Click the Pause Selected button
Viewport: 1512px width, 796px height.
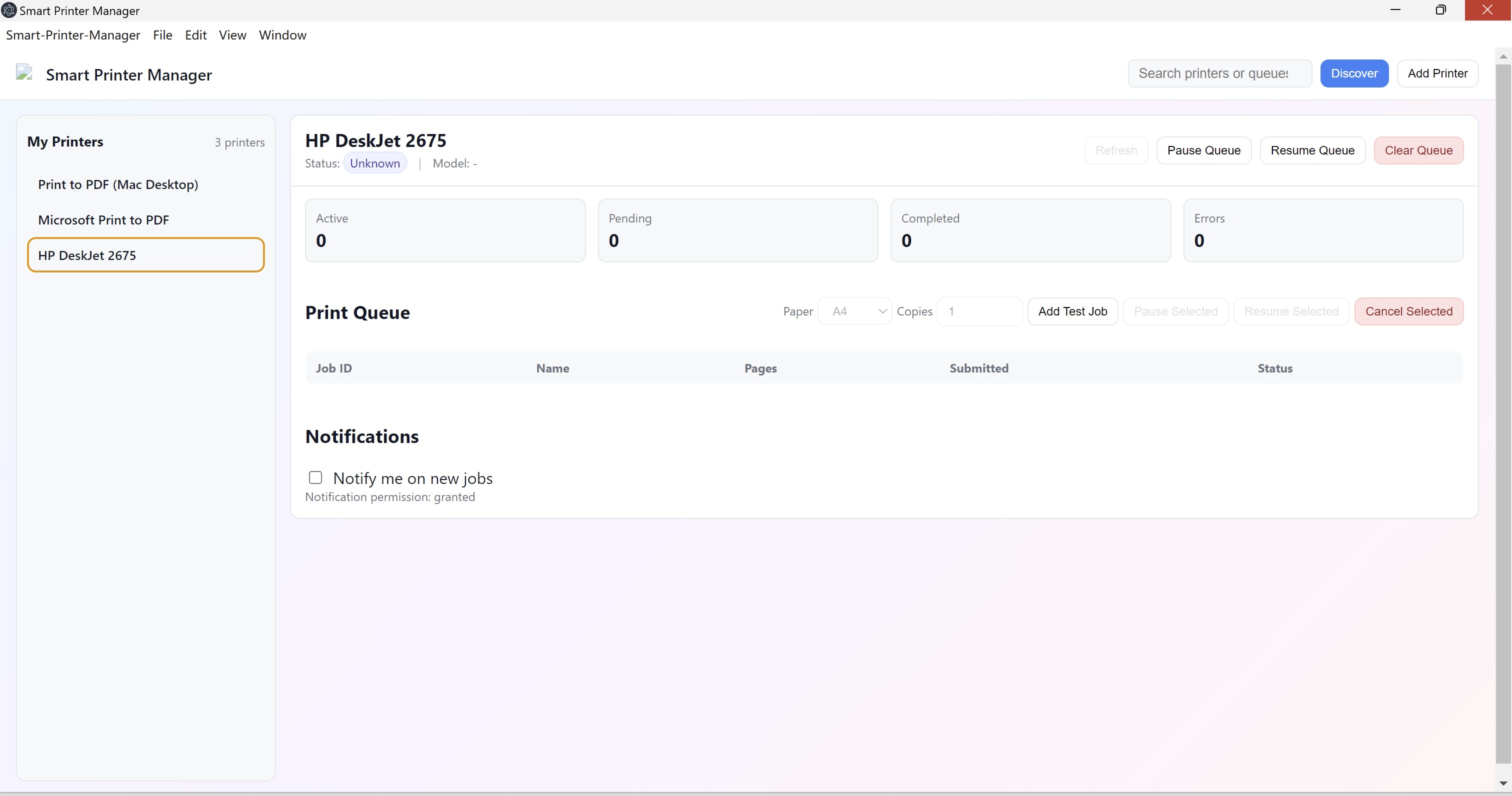point(1175,311)
